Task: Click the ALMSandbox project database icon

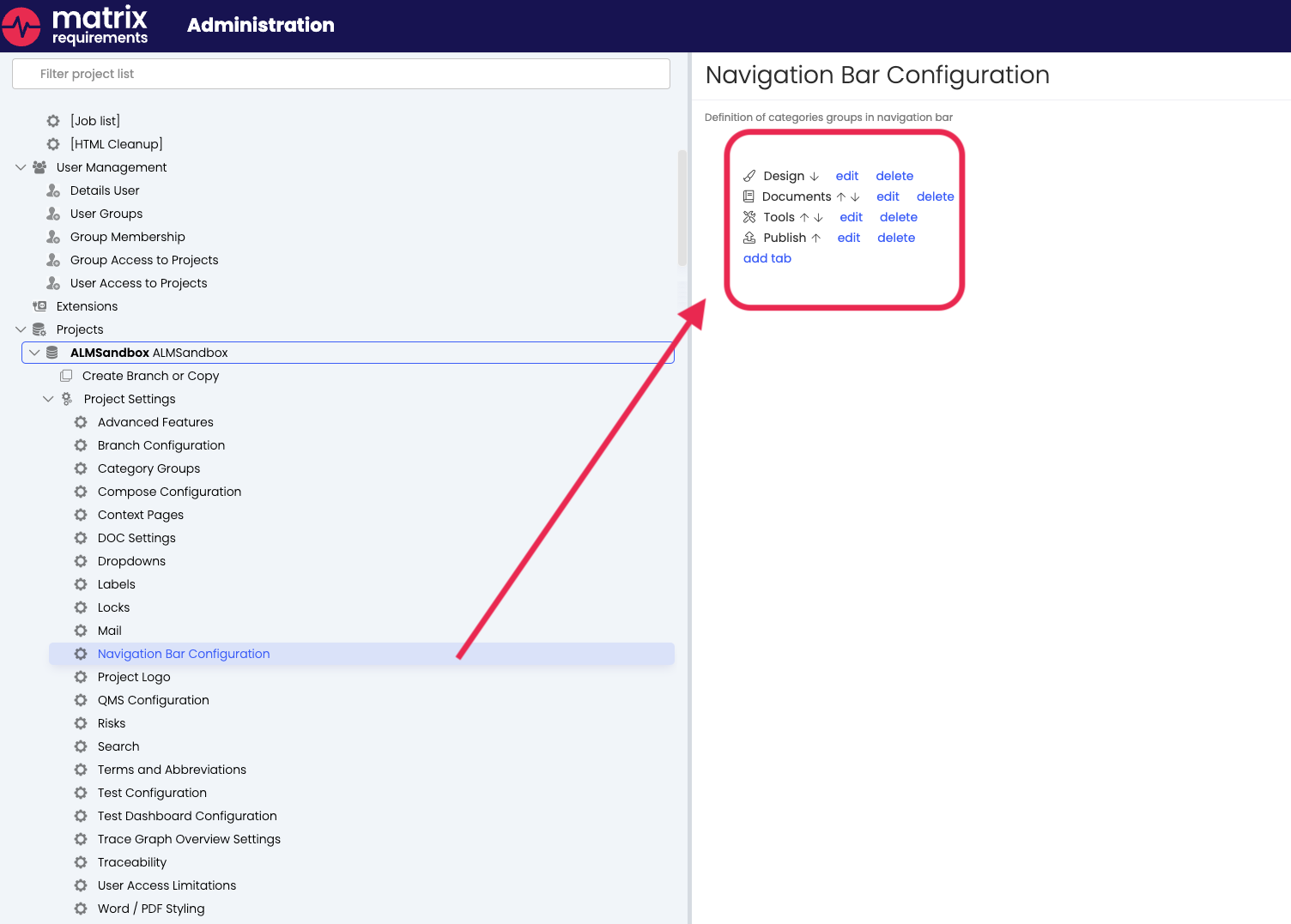Action: pyautogui.click(x=52, y=353)
